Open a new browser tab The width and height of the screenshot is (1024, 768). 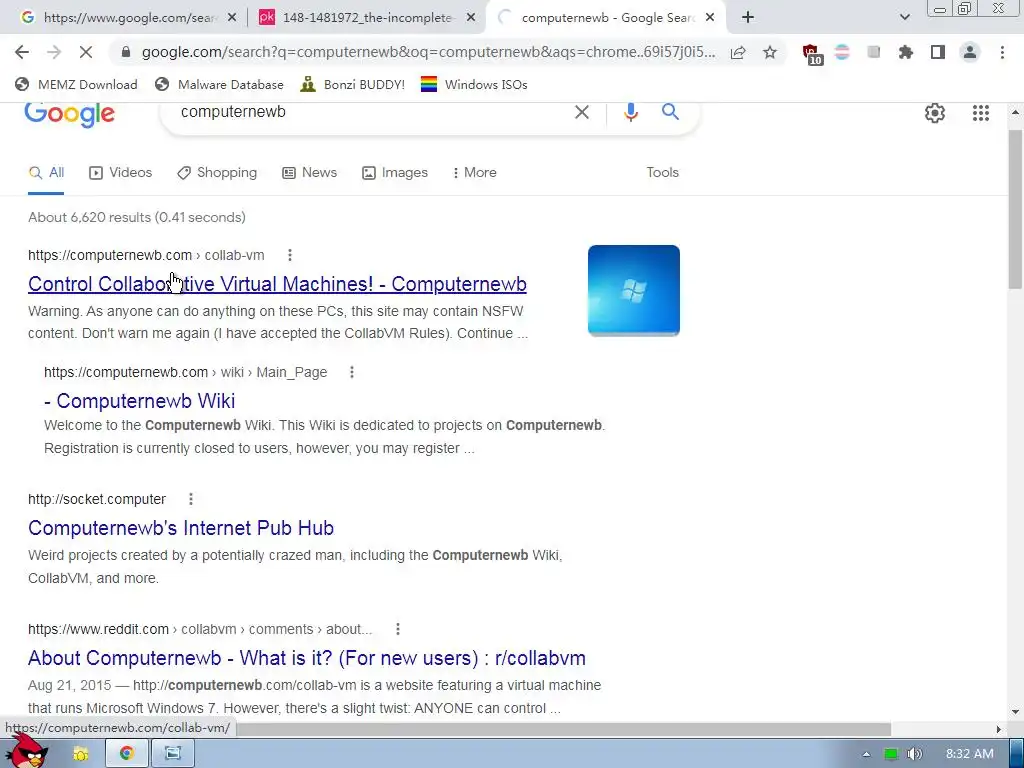tap(748, 18)
